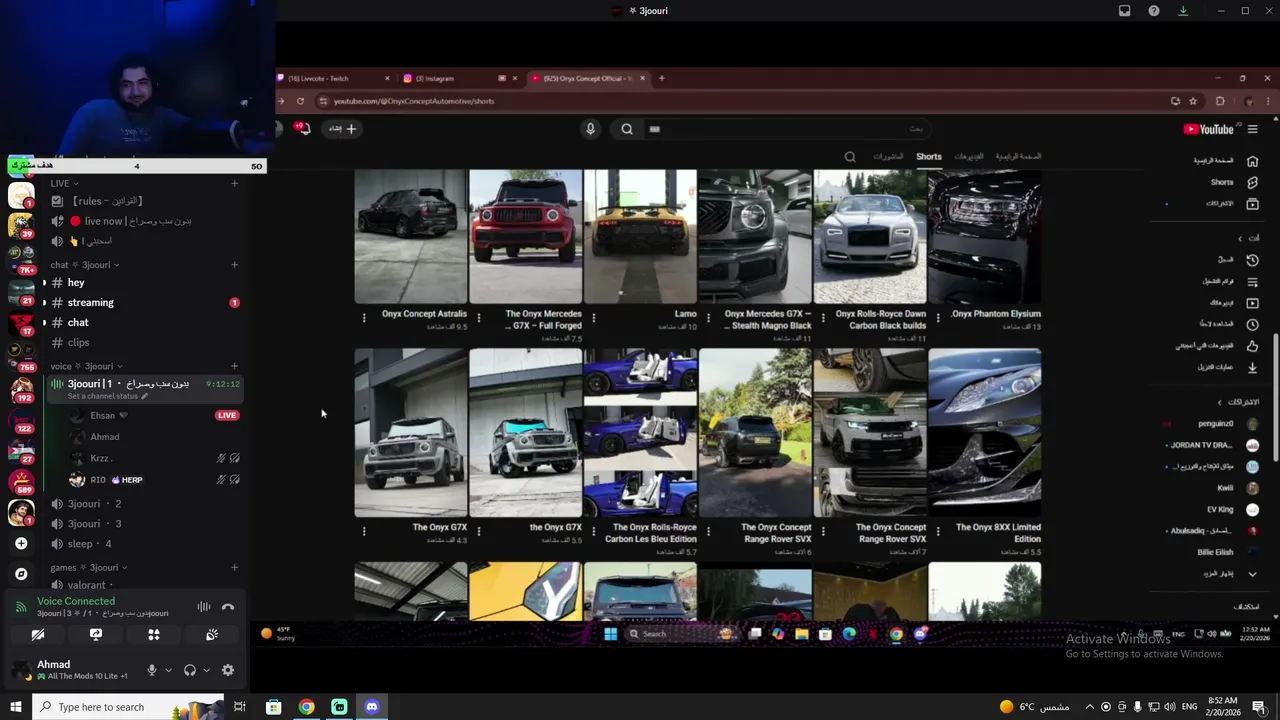Open Discord activities launcher icon
The height and width of the screenshot is (720, 1280).
[154, 634]
